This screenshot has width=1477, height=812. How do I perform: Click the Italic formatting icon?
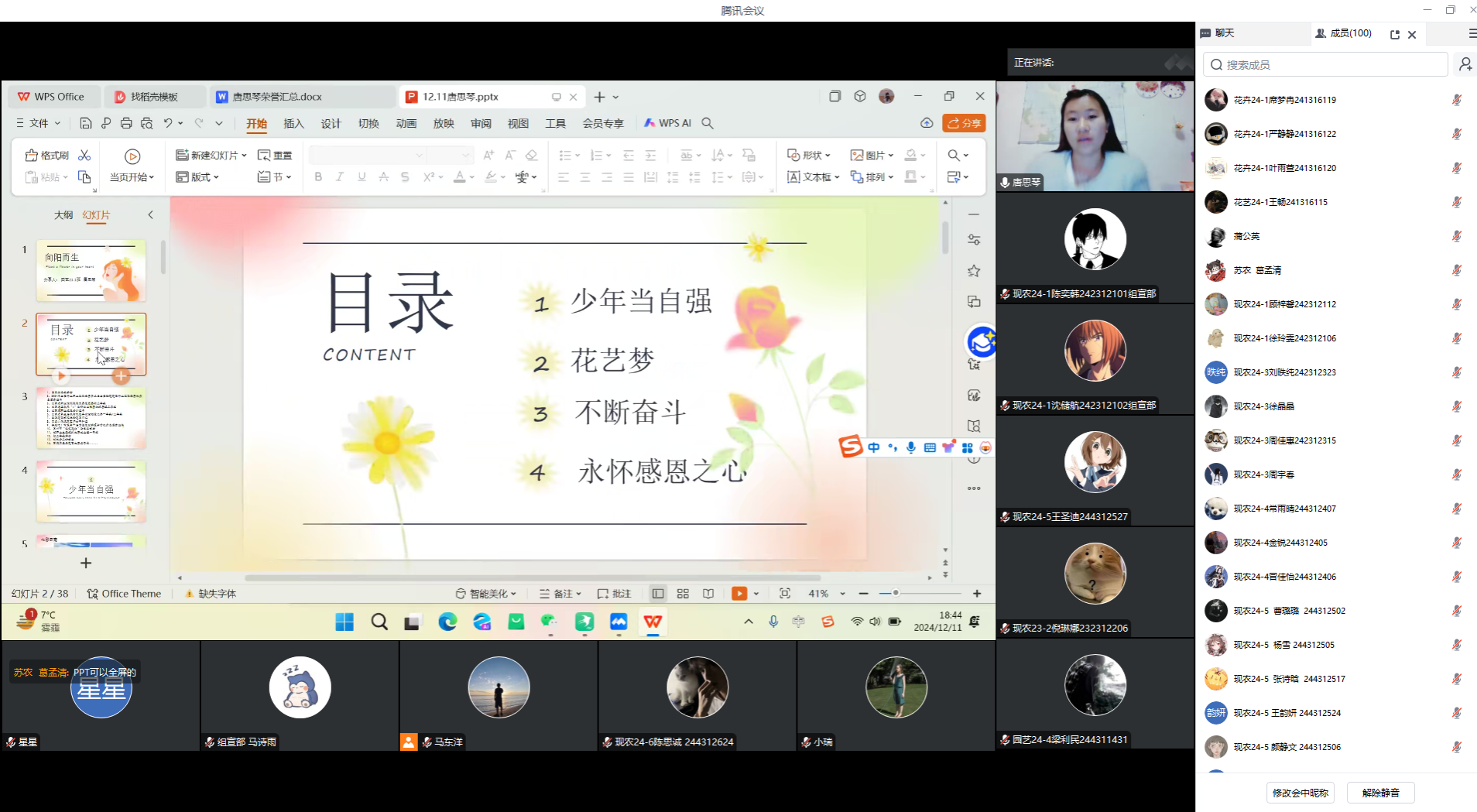pyautogui.click(x=339, y=177)
